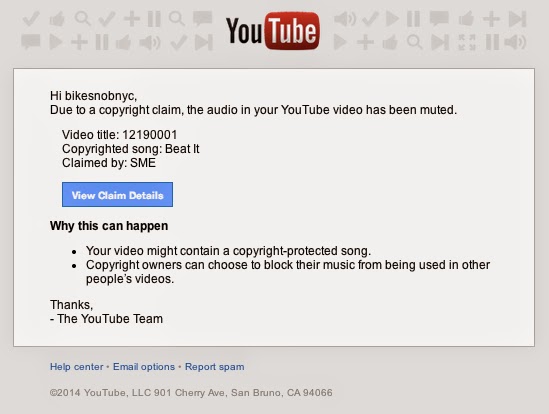
Task: Click the 'Copyrighted song: Beat It' line
Action: point(131,149)
